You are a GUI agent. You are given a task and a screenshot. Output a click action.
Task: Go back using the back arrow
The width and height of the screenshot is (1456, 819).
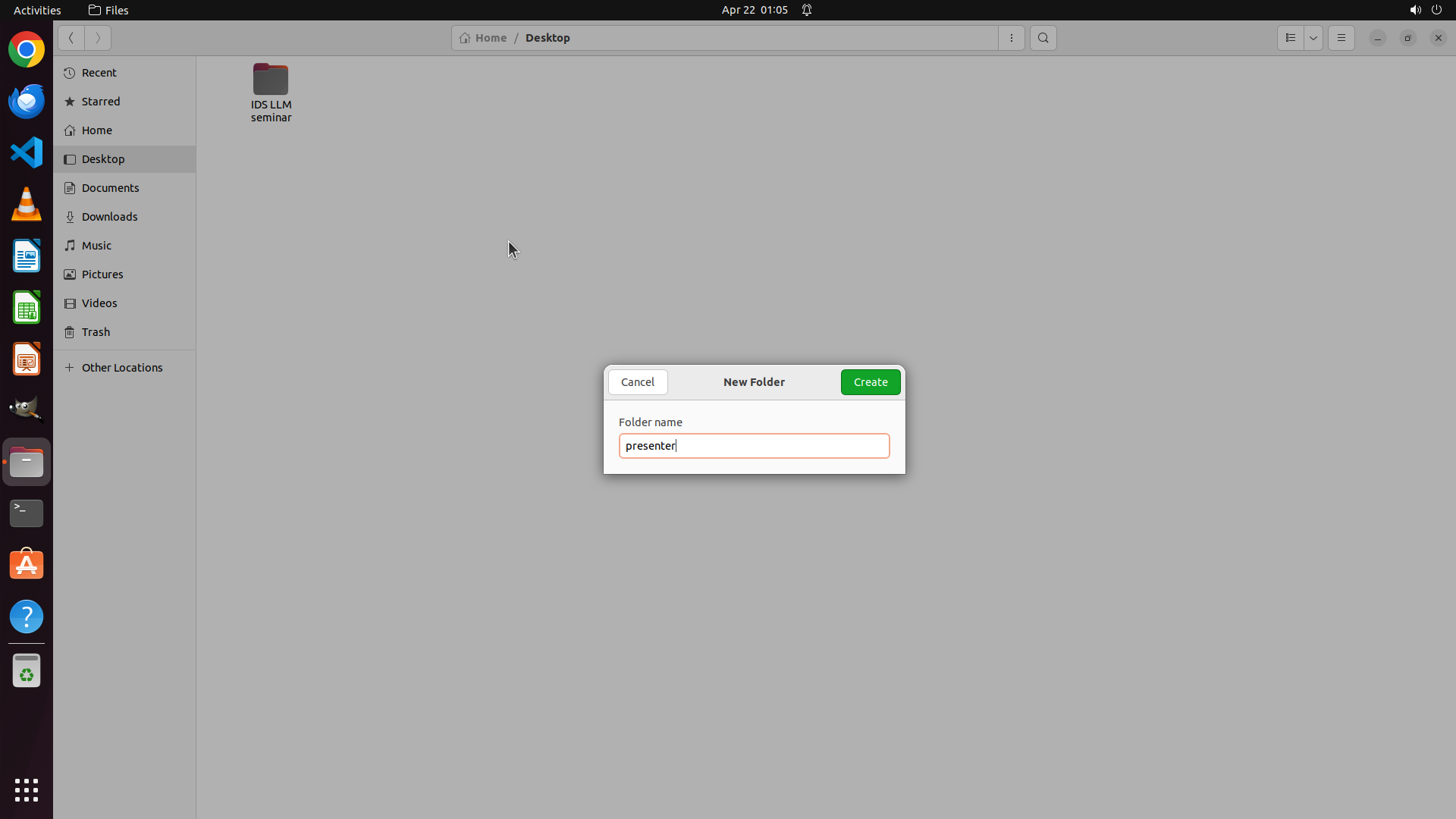(x=71, y=38)
